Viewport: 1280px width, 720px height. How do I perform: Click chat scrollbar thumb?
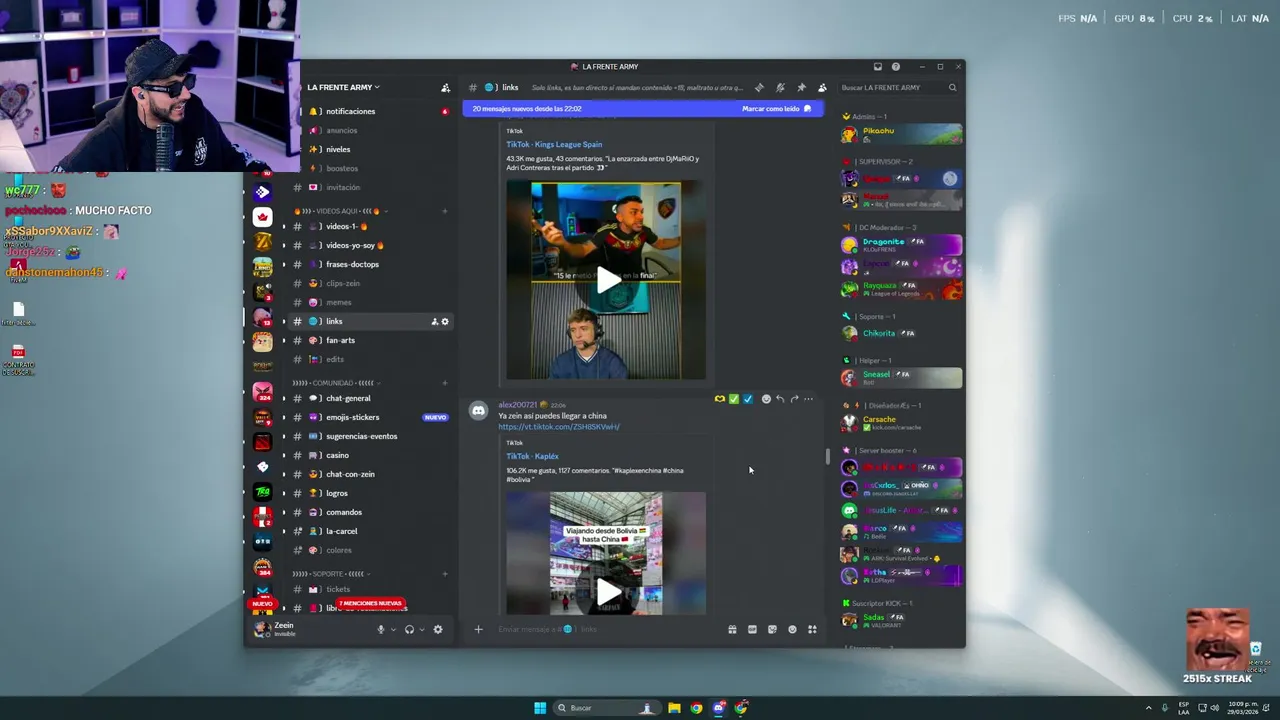coord(827,457)
